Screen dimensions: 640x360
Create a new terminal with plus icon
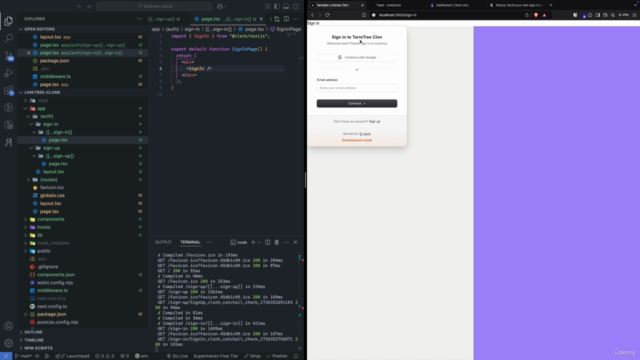[x=253, y=242]
